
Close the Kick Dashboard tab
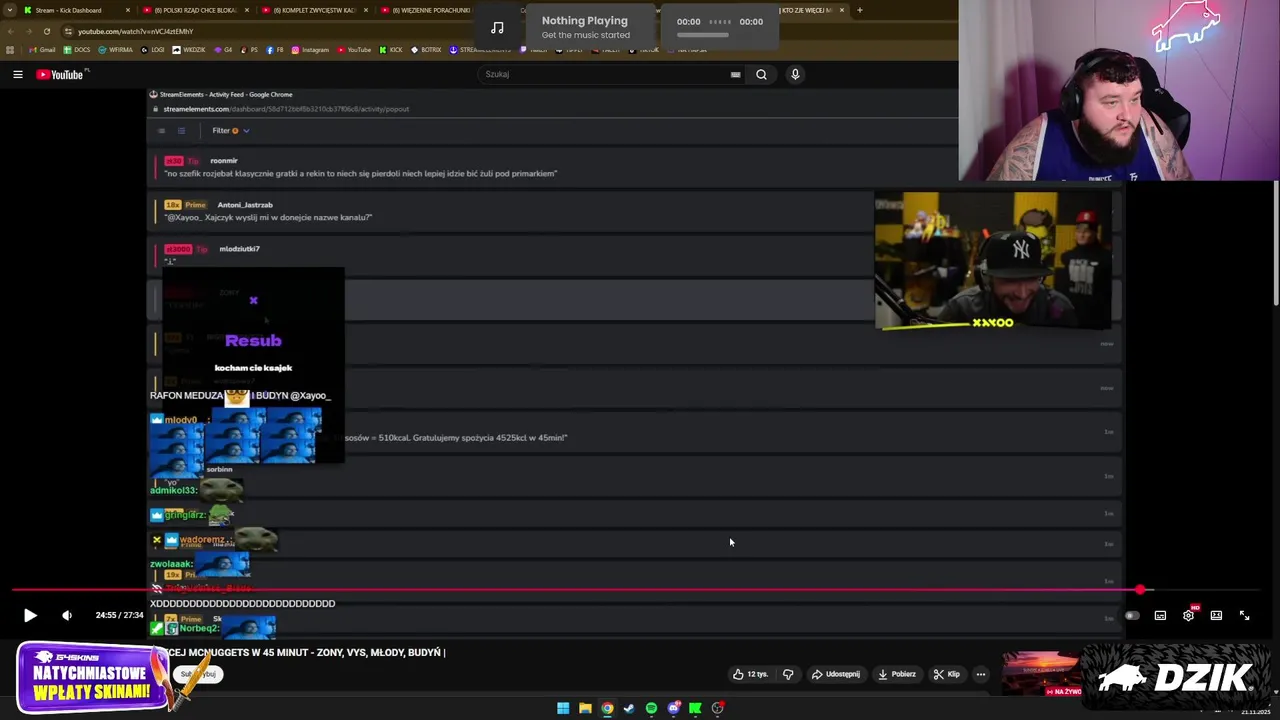click(x=127, y=10)
